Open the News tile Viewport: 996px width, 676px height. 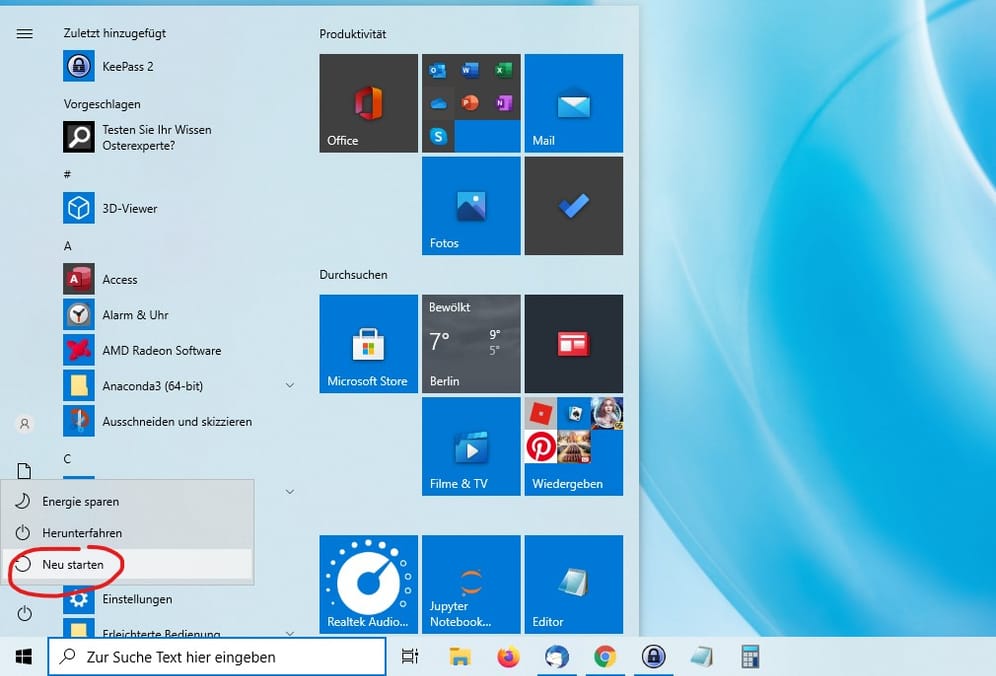[574, 344]
